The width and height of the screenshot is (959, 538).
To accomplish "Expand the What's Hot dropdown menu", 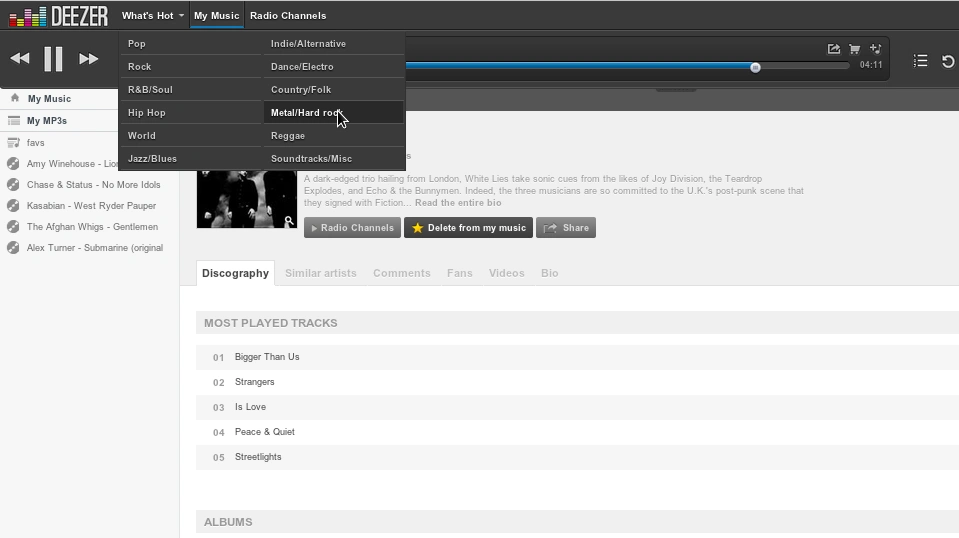I will pyautogui.click(x=152, y=16).
